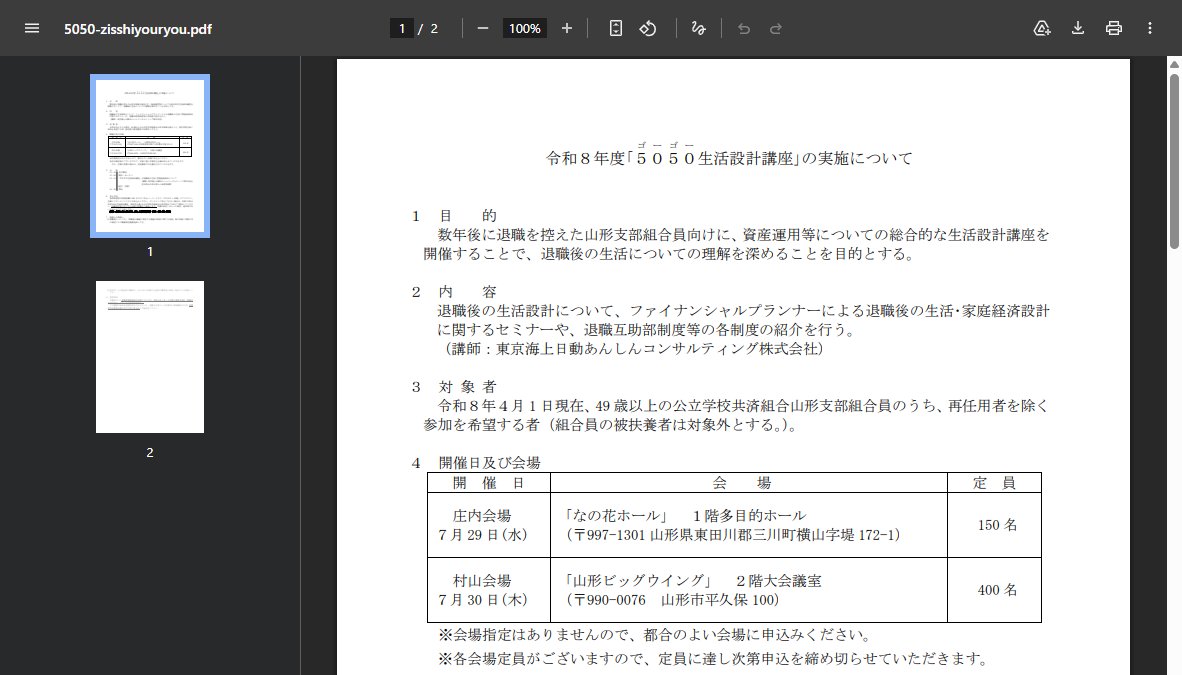Click the fit to page icon
The image size is (1182, 675).
[616, 29]
